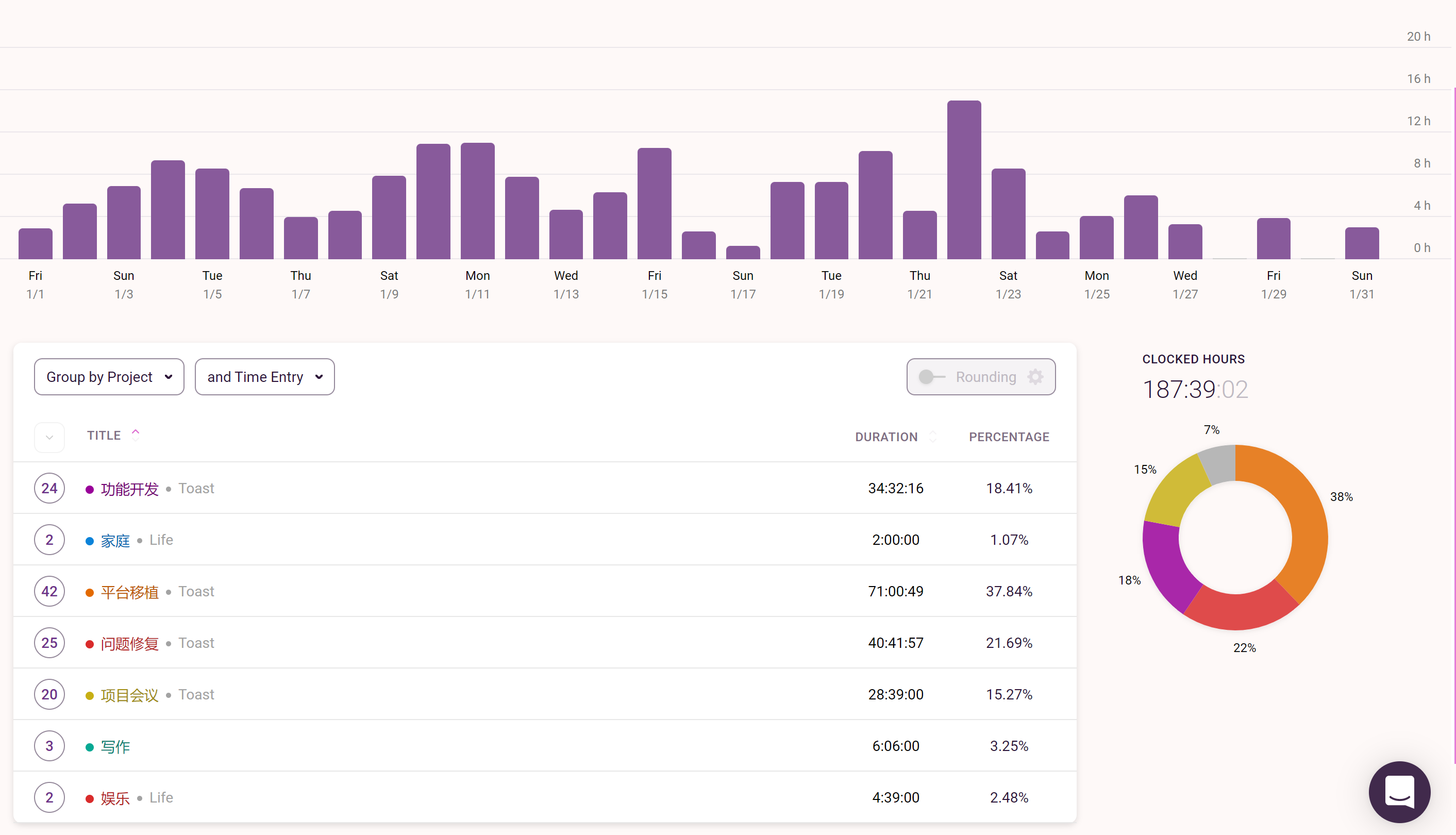Click the Fri 1/15 bar in chart
Viewport: 1456px width, 835px height.
(x=654, y=204)
